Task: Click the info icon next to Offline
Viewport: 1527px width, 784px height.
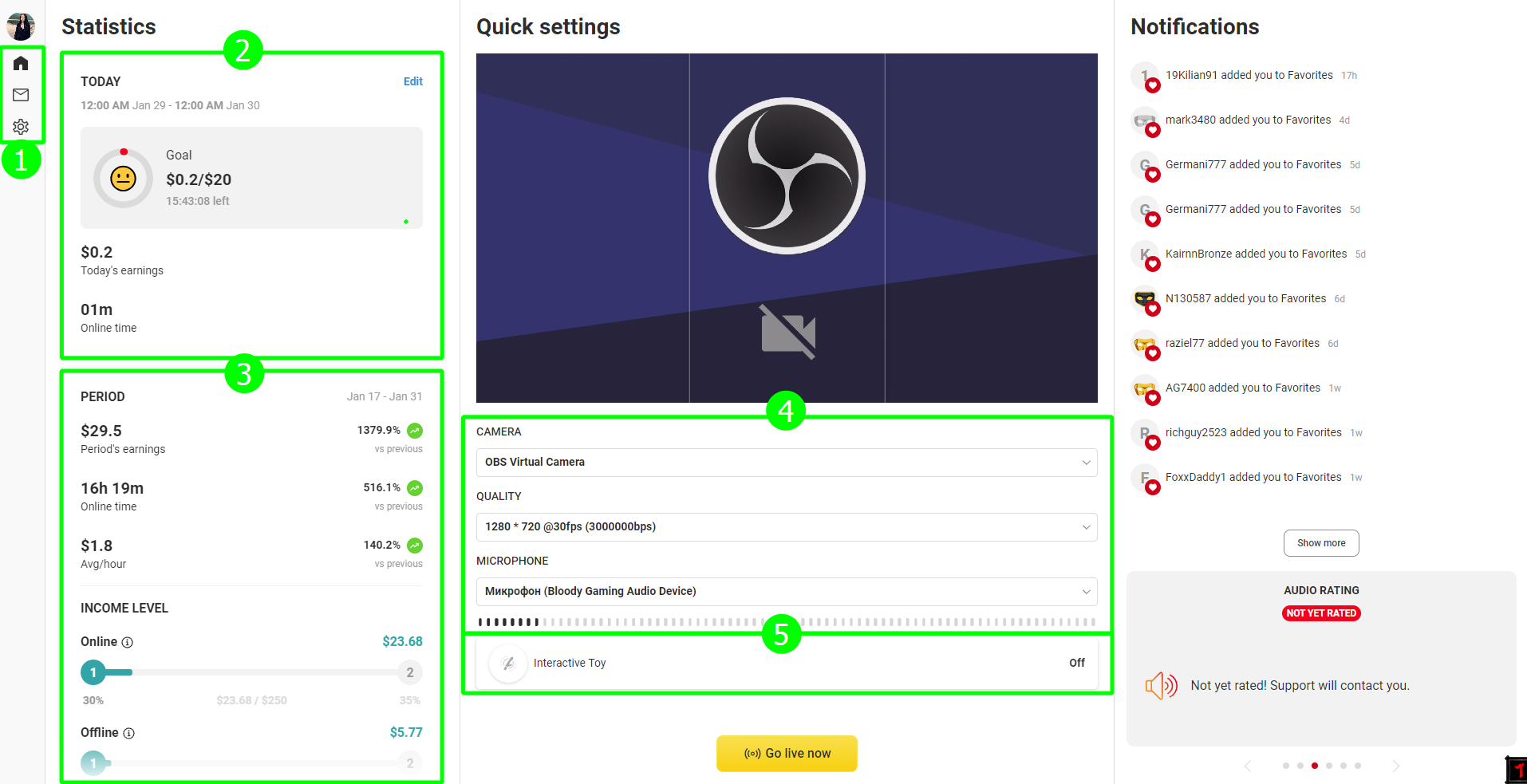Action: point(129,733)
